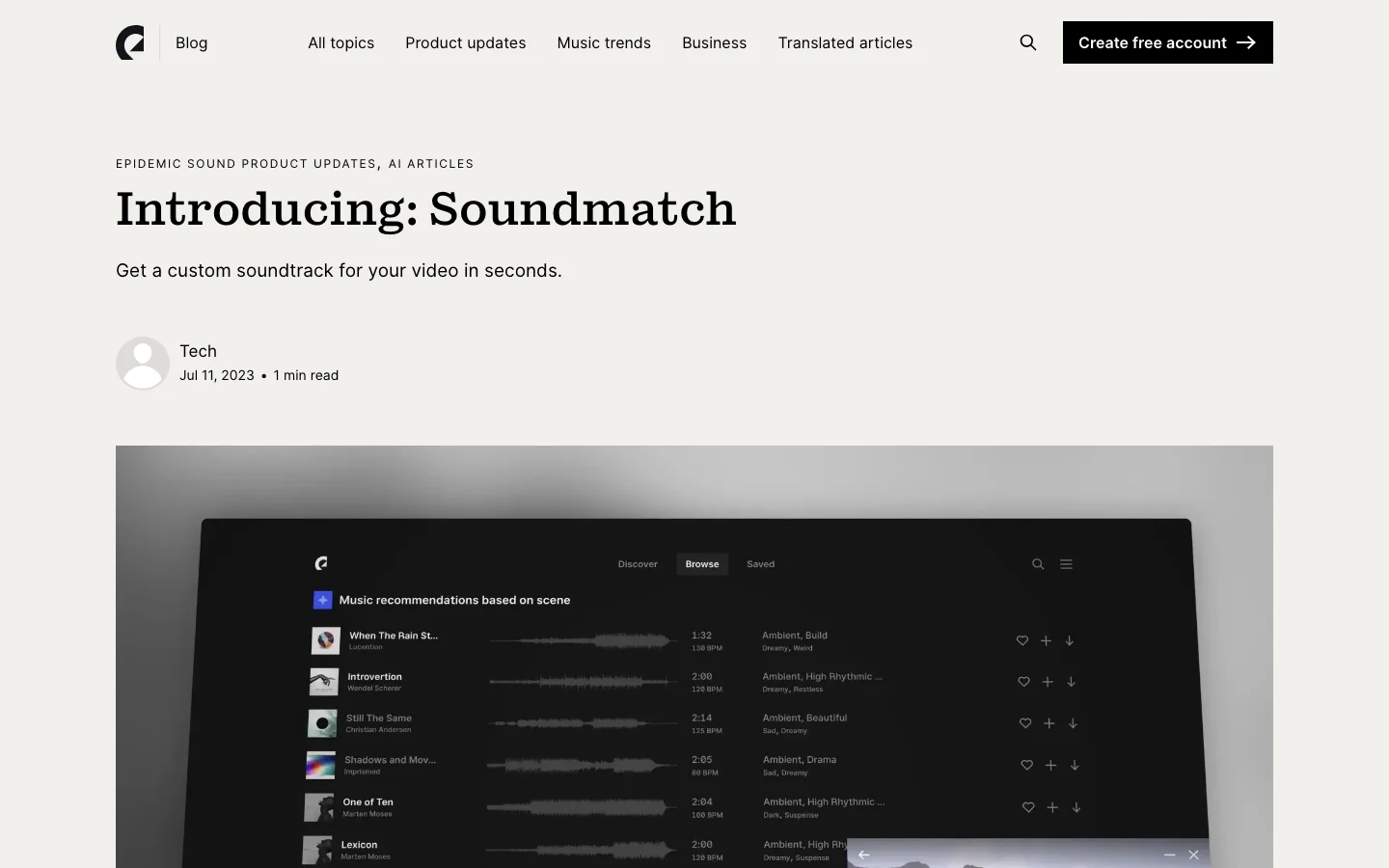Open the Blog home link
Image resolution: width=1389 pixels, height=868 pixels.
tap(191, 42)
